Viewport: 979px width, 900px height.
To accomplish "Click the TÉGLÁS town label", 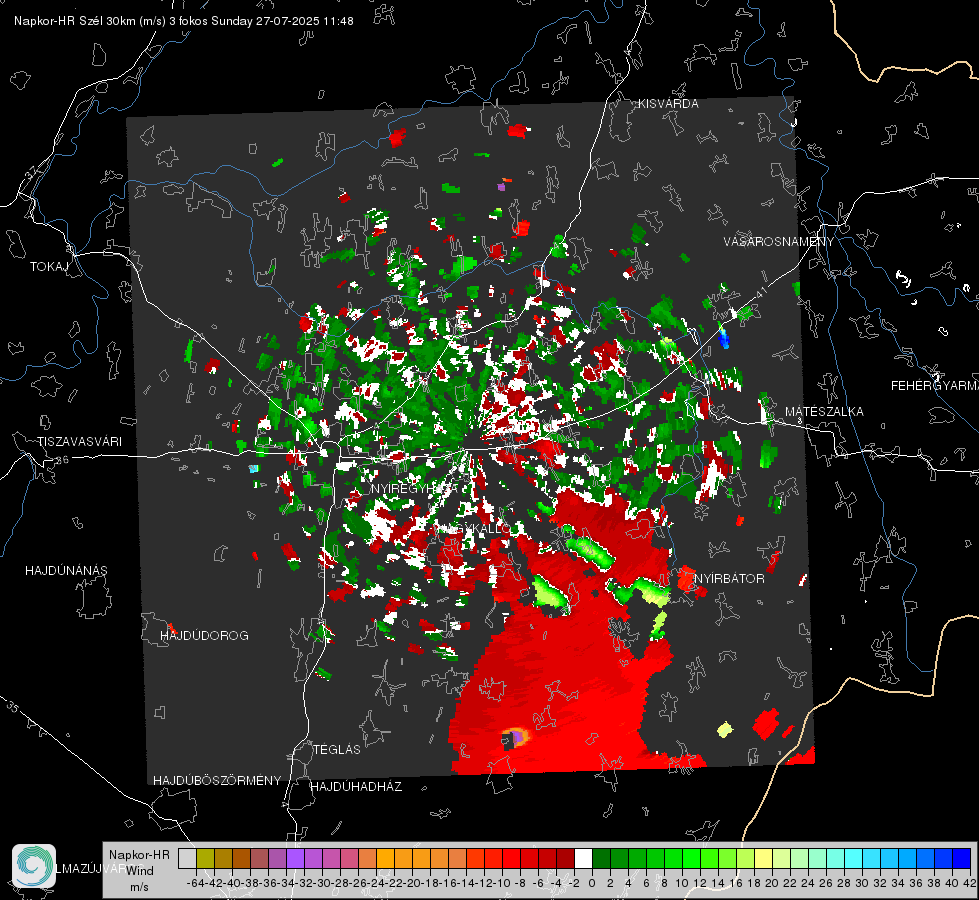I will [337, 750].
